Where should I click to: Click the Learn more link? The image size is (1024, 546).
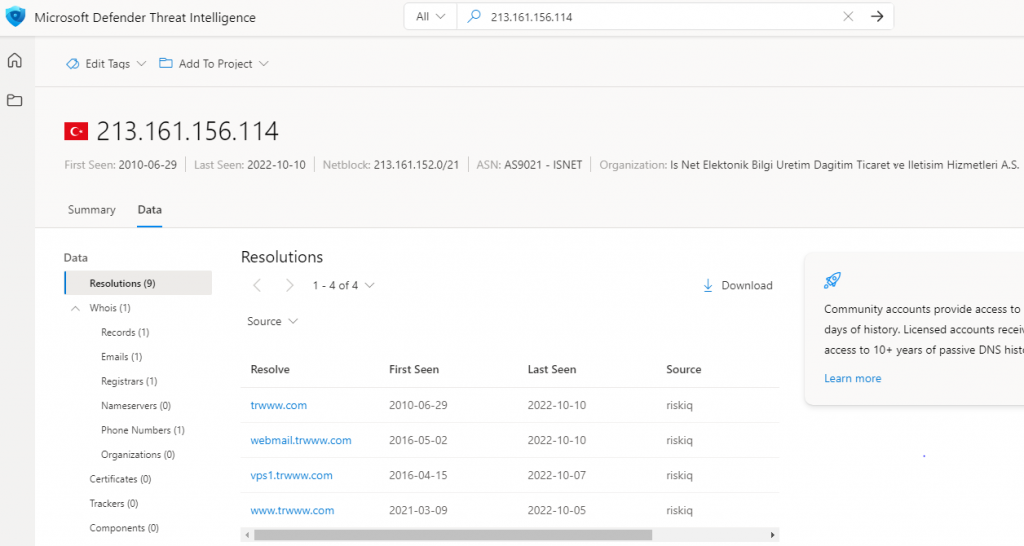[852, 378]
